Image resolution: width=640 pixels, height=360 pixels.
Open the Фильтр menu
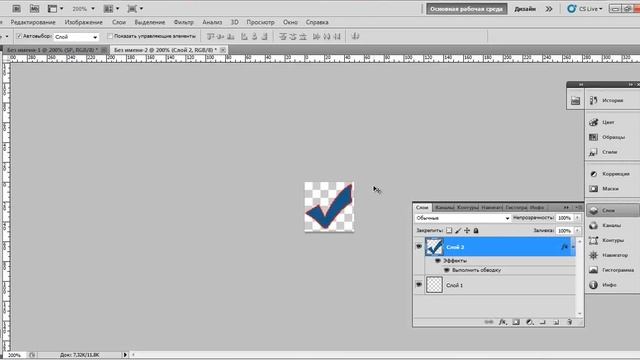(x=184, y=22)
